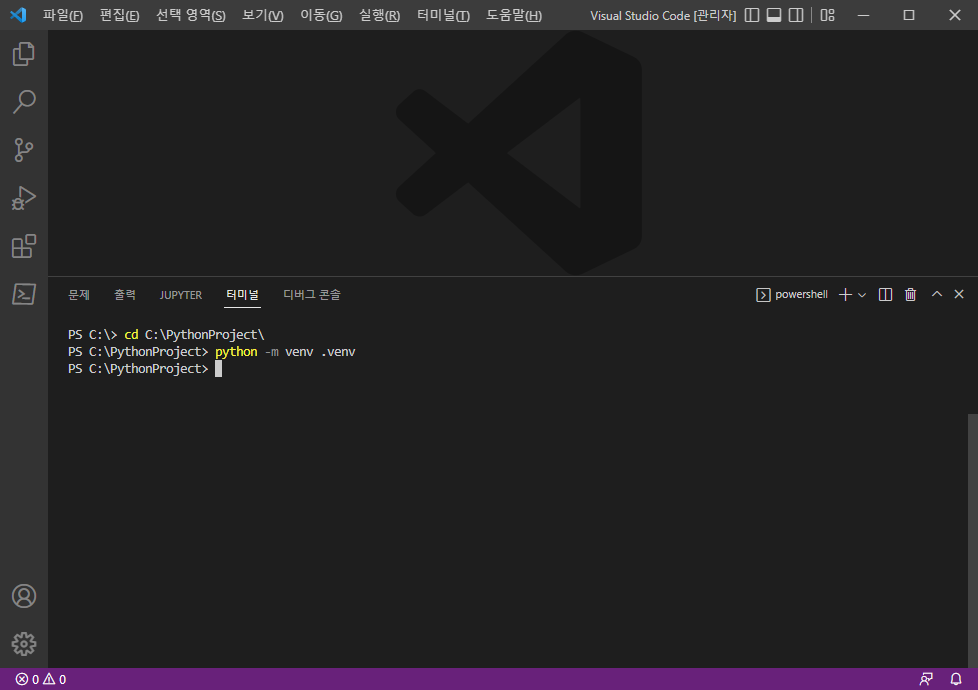Minimize the VS Code window
Image resolution: width=978 pixels, height=690 pixels.
(x=863, y=15)
